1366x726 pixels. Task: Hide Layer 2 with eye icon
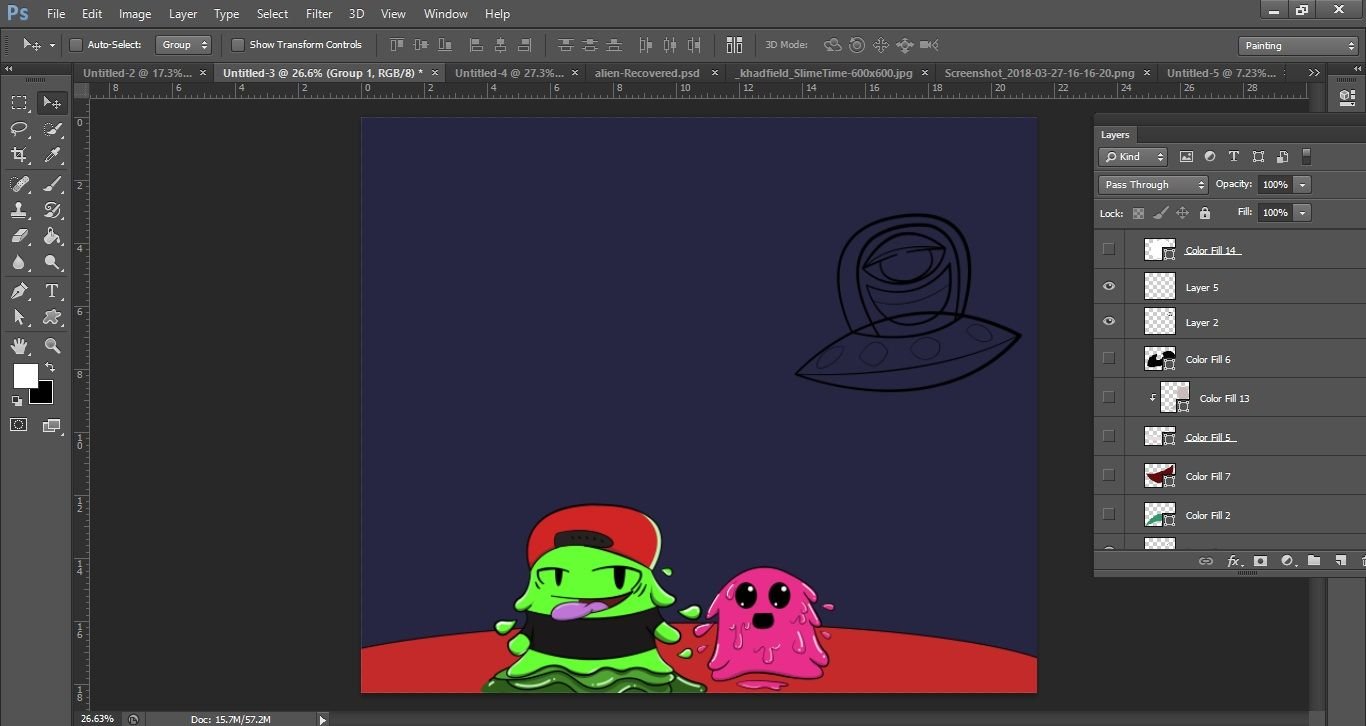pos(1108,322)
